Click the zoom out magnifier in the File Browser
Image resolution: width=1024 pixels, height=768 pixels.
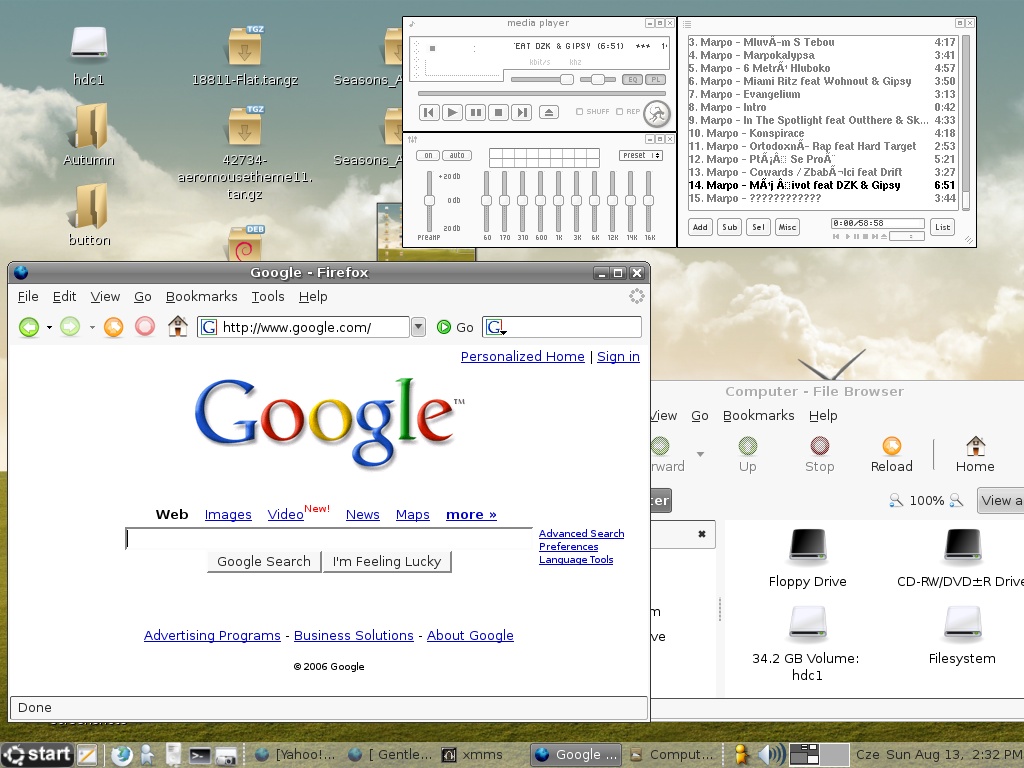896,500
